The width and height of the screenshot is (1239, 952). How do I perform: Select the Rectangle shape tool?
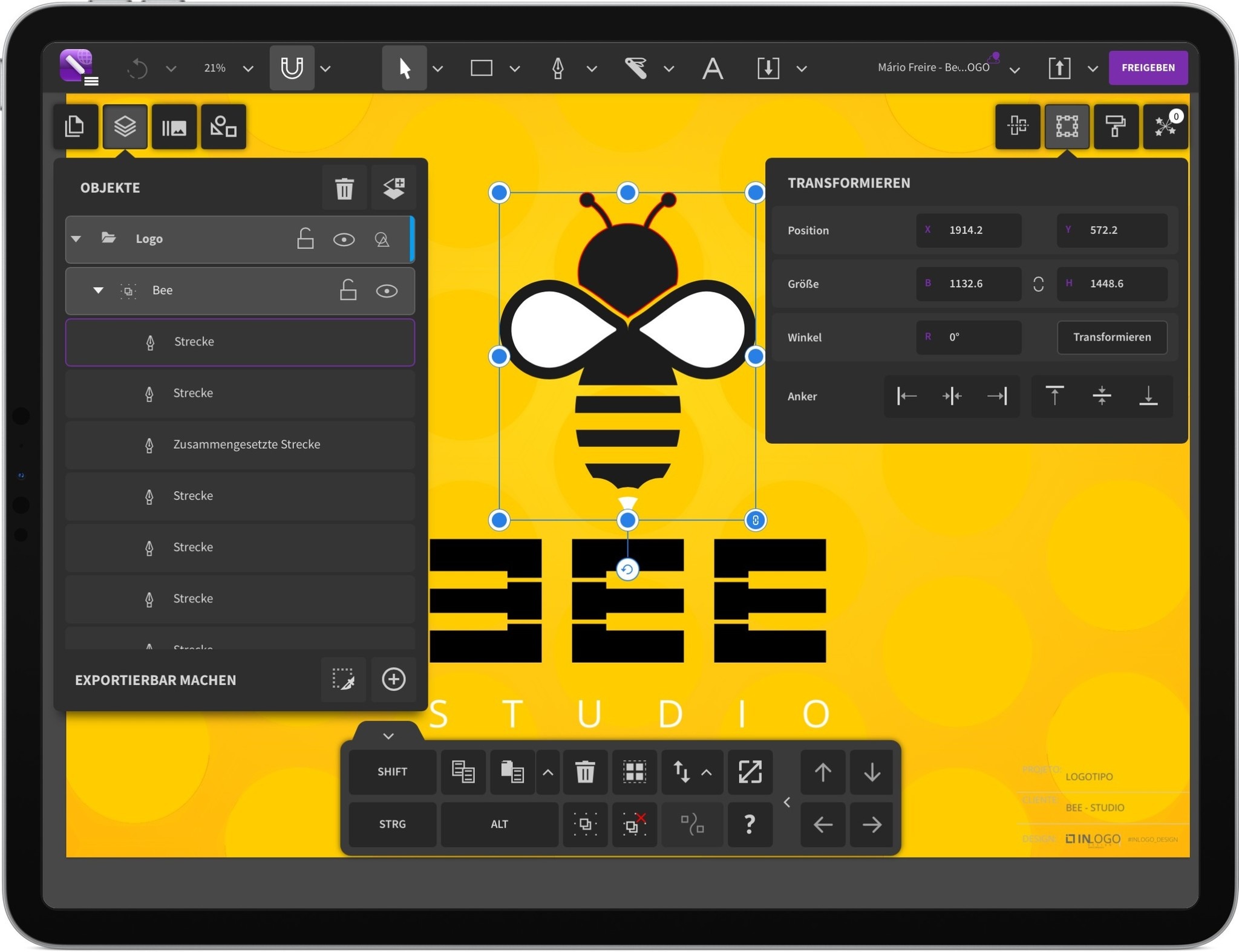tap(480, 68)
